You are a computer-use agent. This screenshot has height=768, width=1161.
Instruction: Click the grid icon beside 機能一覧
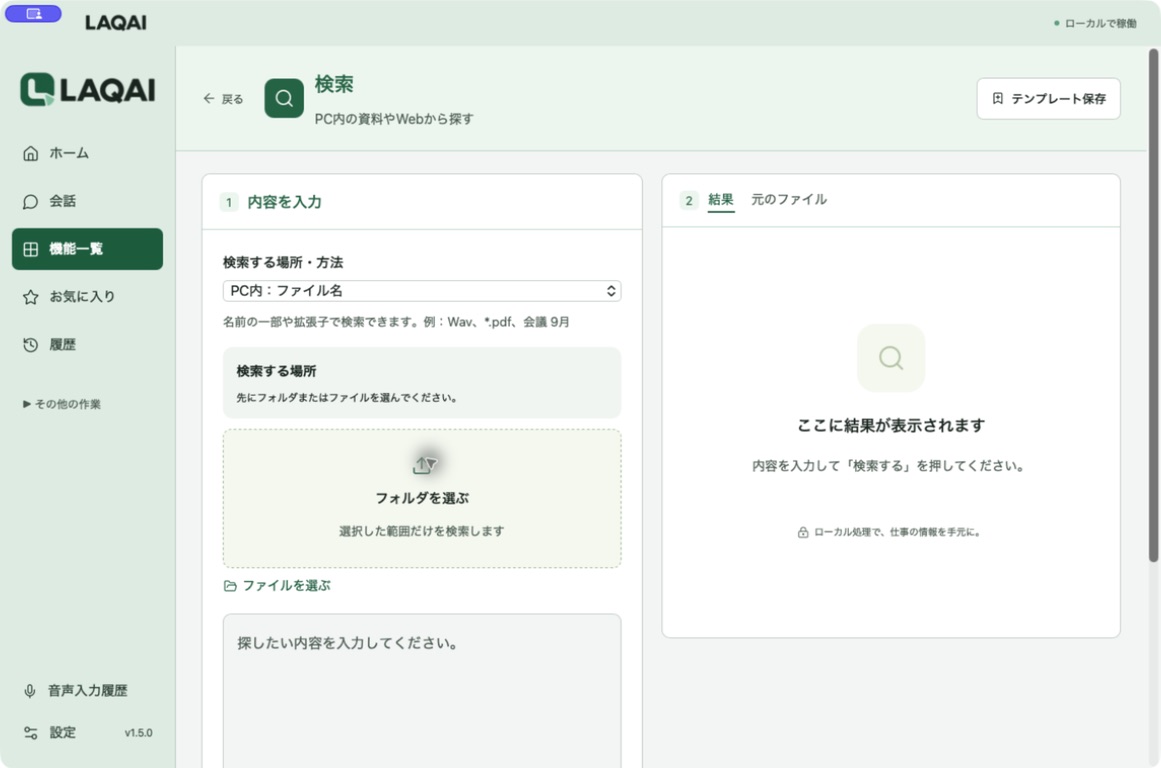(x=30, y=249)
